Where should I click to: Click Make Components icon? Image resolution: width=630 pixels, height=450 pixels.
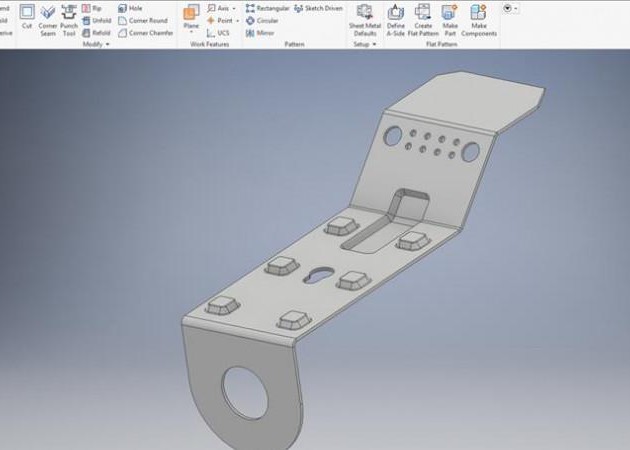pyautogui.click(x=479, y=17)
